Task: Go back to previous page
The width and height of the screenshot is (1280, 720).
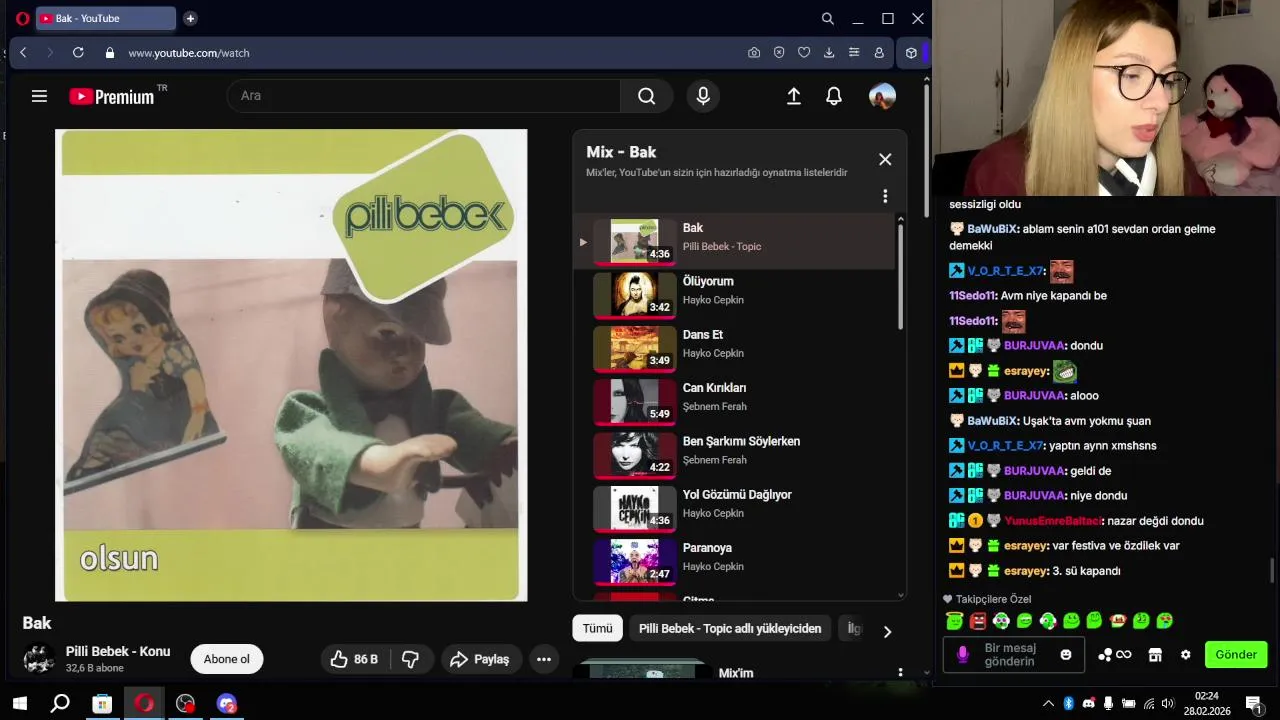Action: [23, 53]
